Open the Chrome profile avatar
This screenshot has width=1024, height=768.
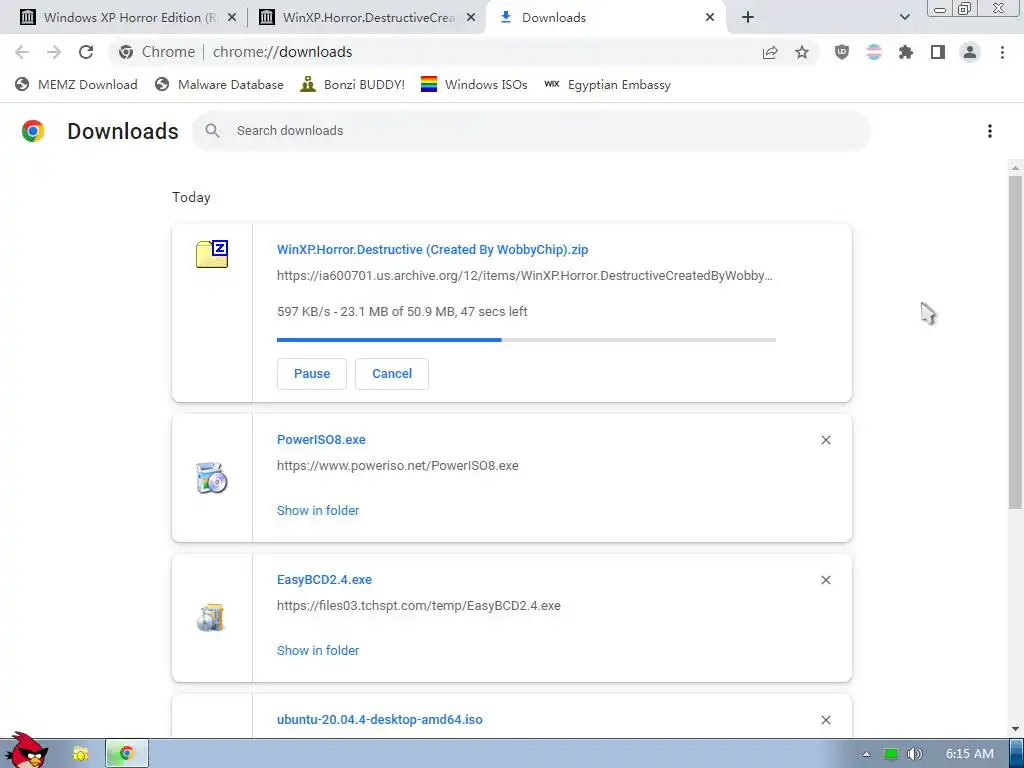point(970,52)
